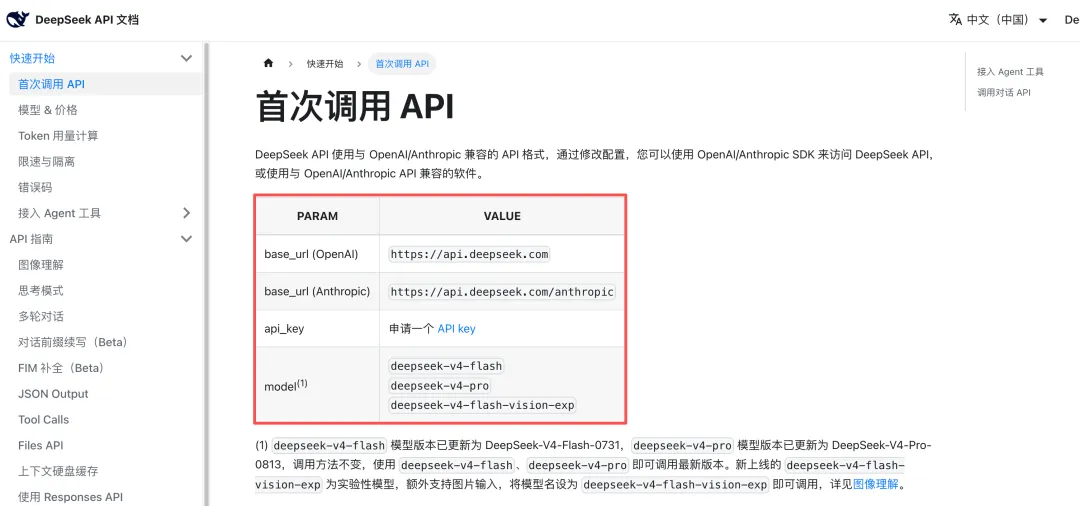Open 对话前缀续写（Beta）sidebar page
1080x506 pixels.
coord(73,342)
